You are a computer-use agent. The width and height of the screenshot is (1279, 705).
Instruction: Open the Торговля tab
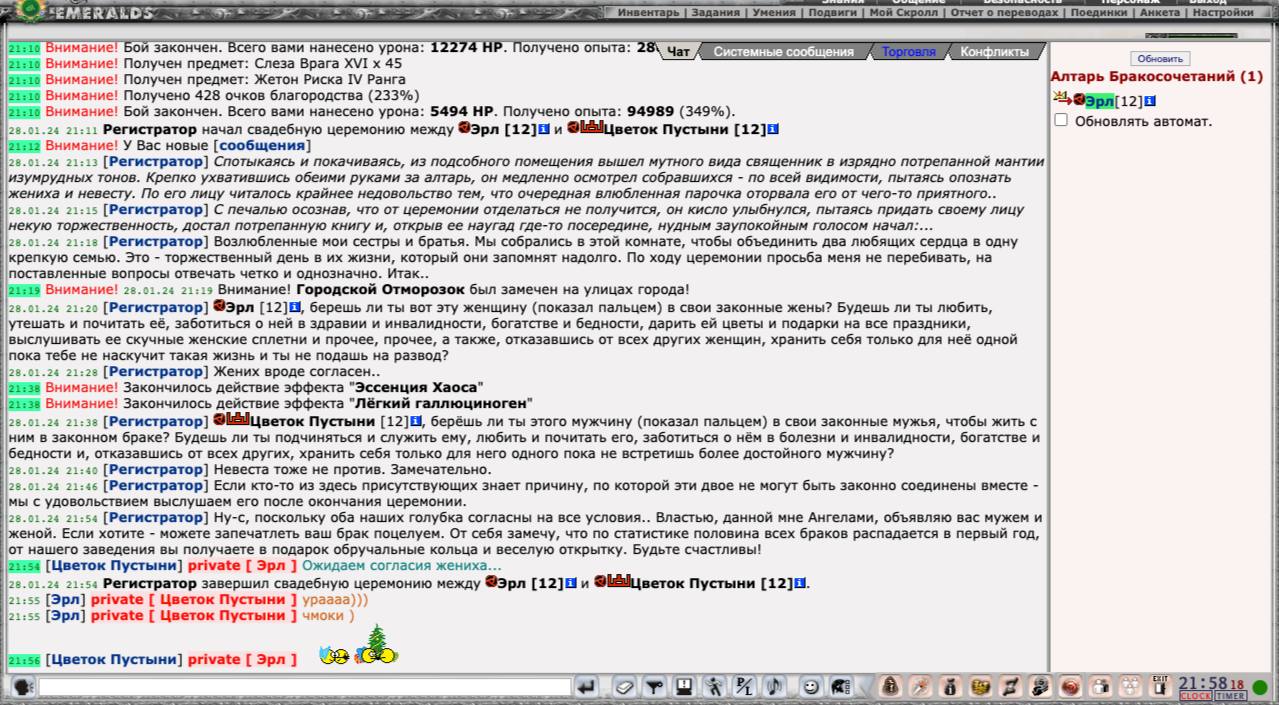pos(909,52)
